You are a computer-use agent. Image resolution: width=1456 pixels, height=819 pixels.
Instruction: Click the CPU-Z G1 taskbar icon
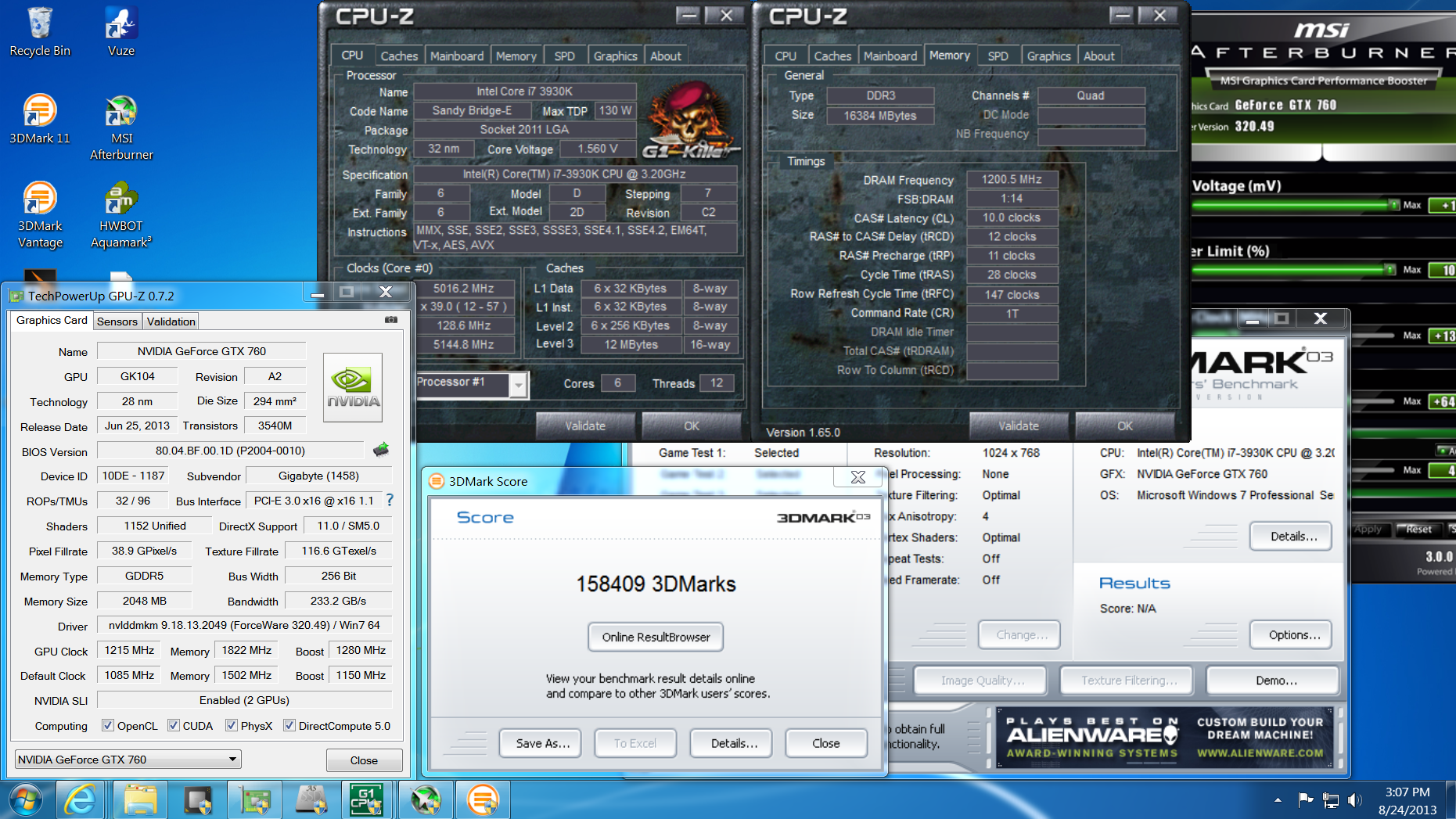[366, 799]
